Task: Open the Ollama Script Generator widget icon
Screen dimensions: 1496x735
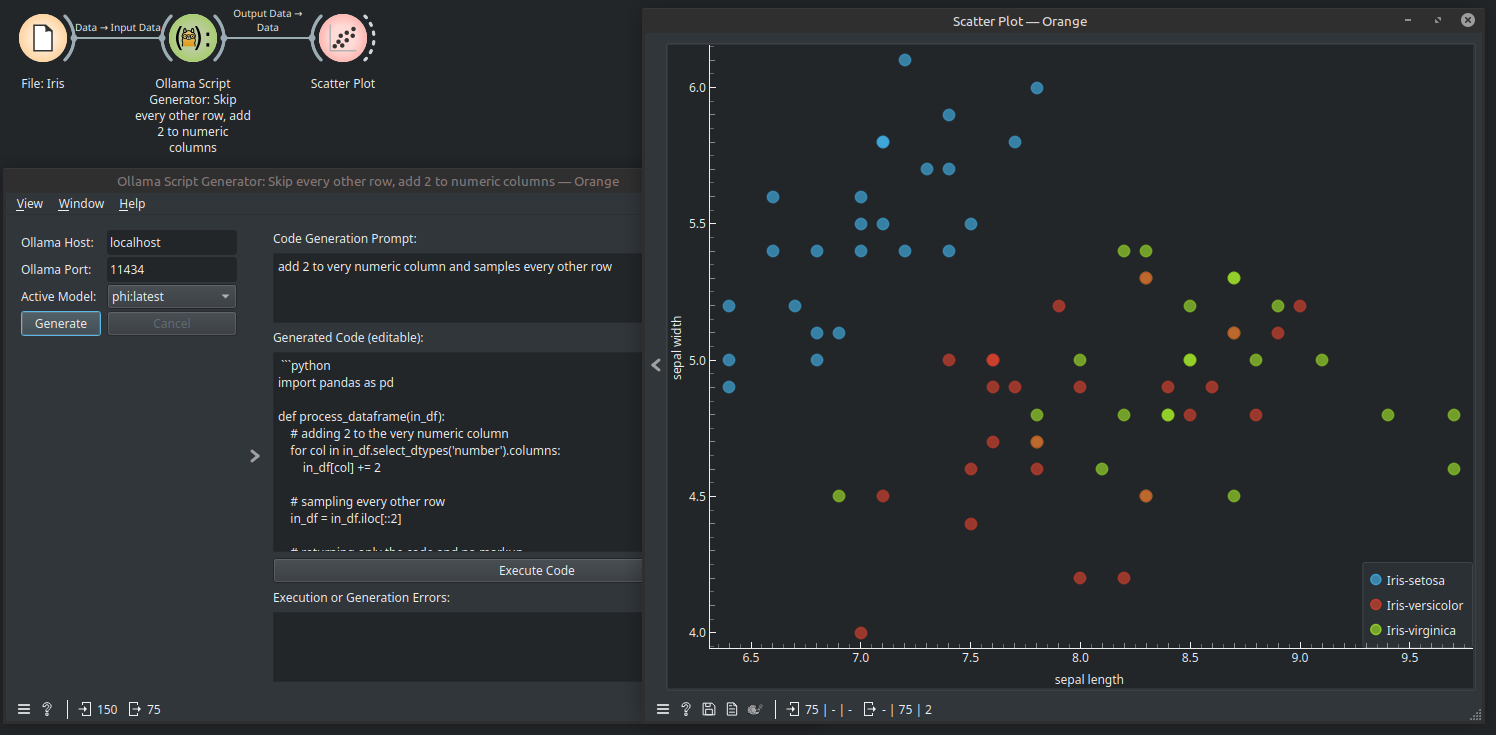Action: coord(192,37)
